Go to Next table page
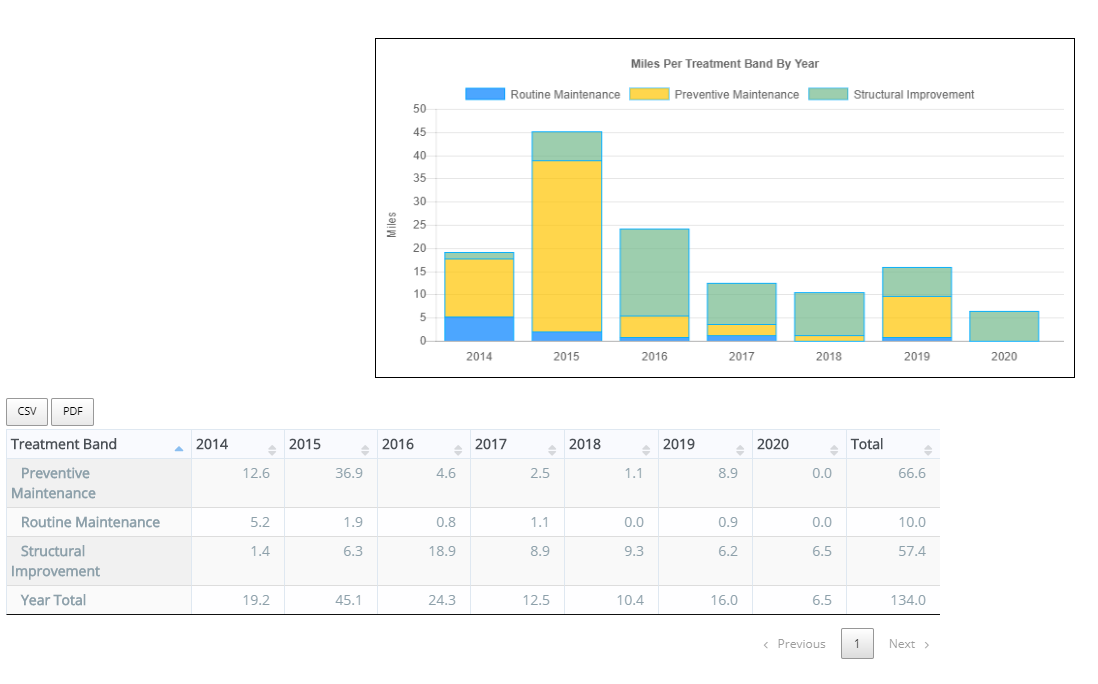Viewport: 1098px width, 684px height. click(909, 644)
